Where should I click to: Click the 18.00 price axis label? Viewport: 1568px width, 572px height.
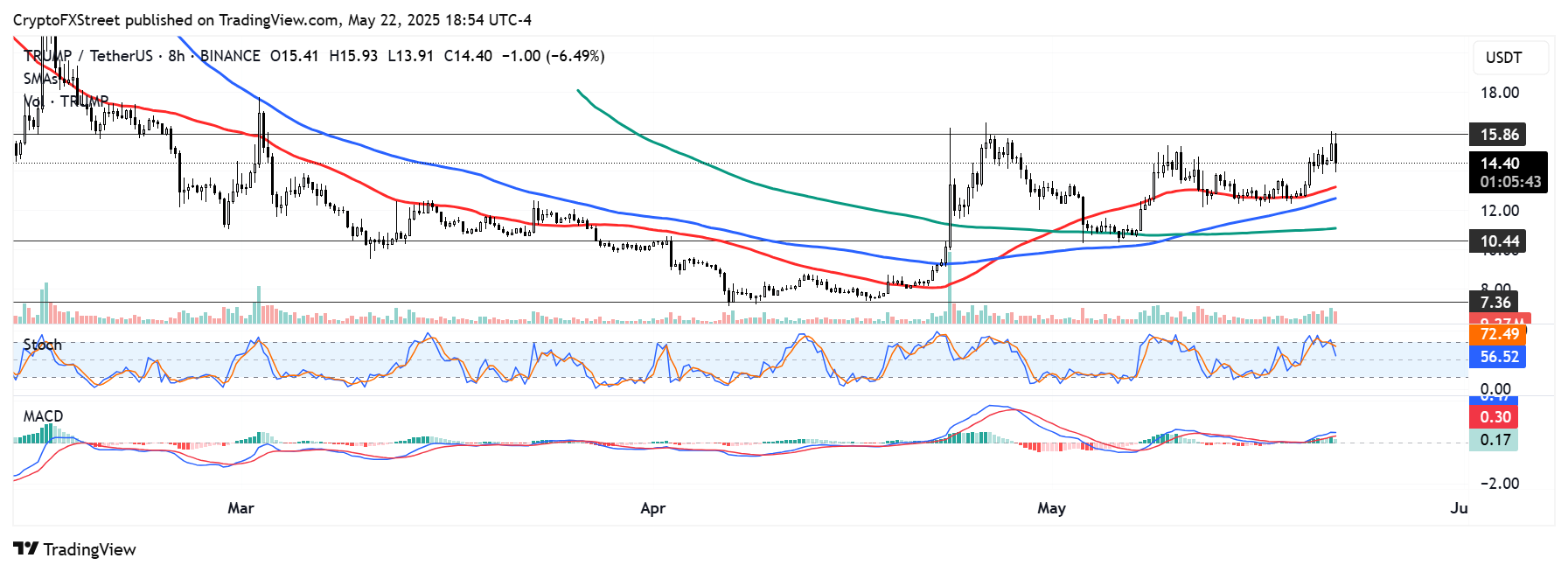[1499, 93]
